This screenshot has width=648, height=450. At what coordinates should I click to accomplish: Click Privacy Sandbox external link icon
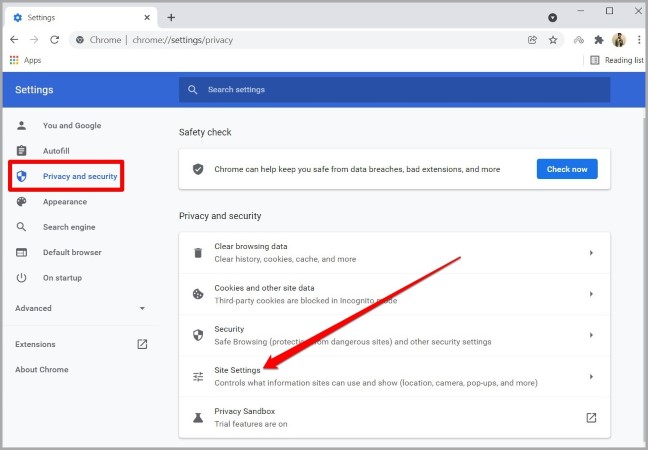pyautogui.click(x=591, y=418)
